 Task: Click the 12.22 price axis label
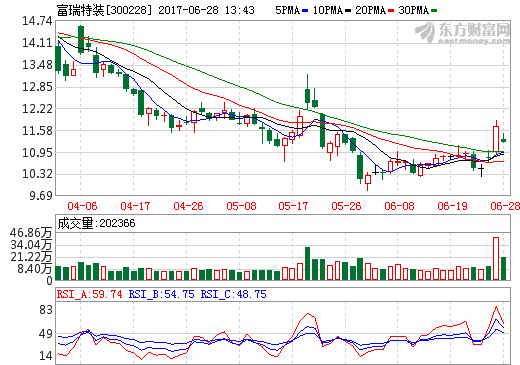pos(37,109)
